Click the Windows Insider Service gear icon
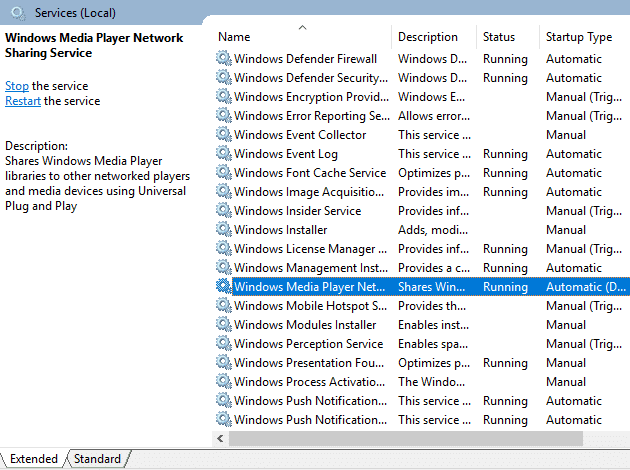Image resolution: width=630 pixels, height=470 pixels. (x=223, y=211)
